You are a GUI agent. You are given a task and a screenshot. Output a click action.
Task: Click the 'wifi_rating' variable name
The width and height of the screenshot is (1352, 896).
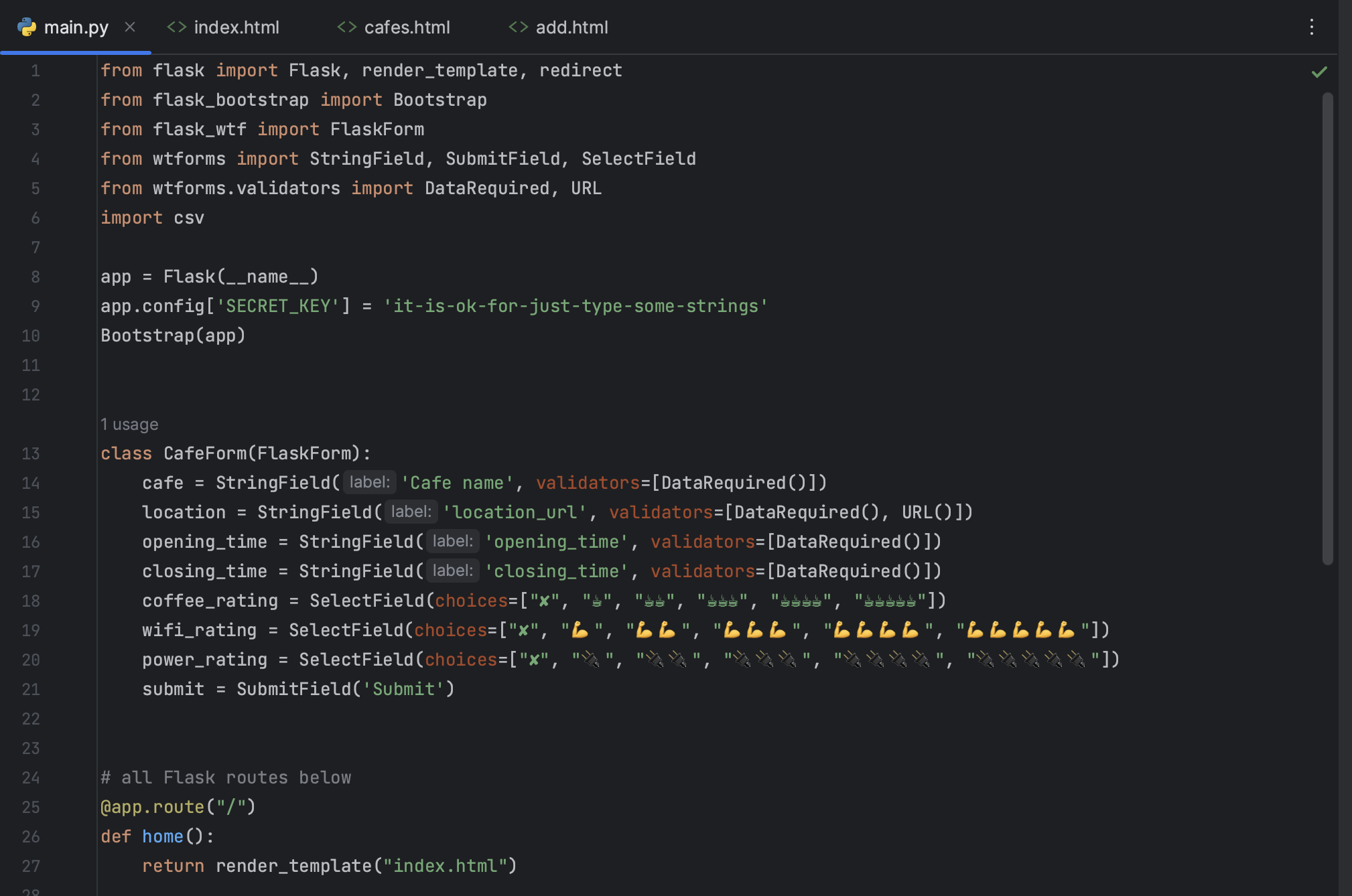(199, 630)
